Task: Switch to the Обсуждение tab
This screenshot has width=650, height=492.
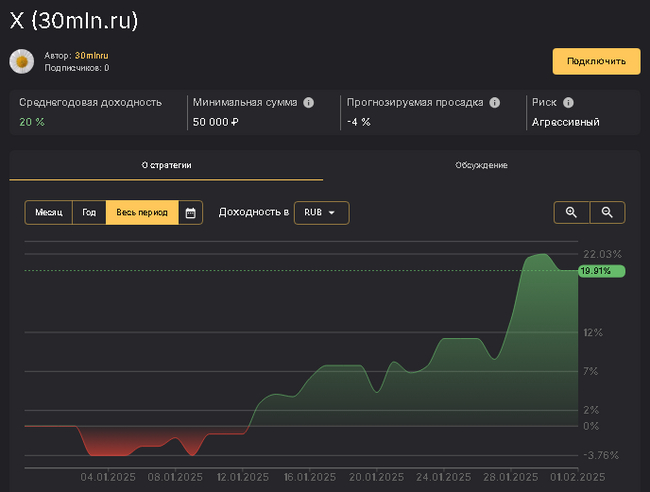Action: coord(481,165)
